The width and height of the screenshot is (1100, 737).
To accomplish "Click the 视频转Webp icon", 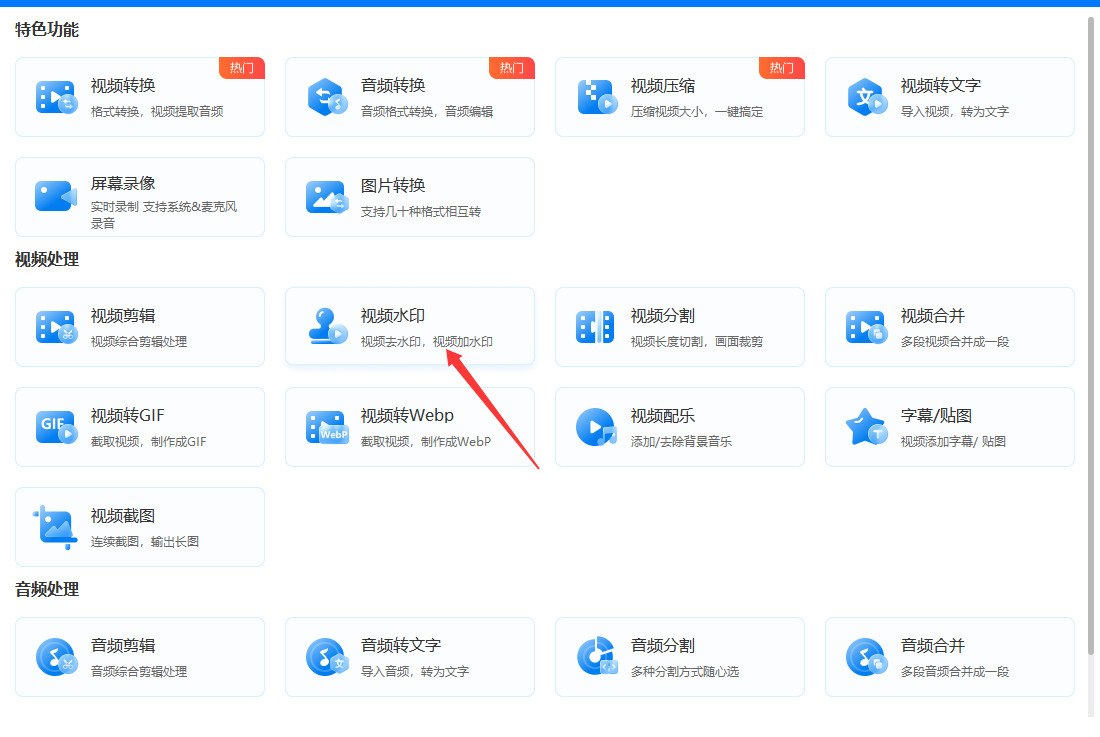I will pyautogui.click(x=327, y=427).
